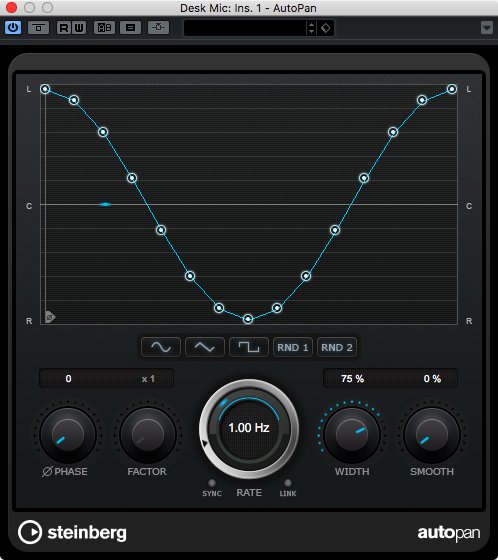Select the sine waveform preset

(x=161, y=347)
